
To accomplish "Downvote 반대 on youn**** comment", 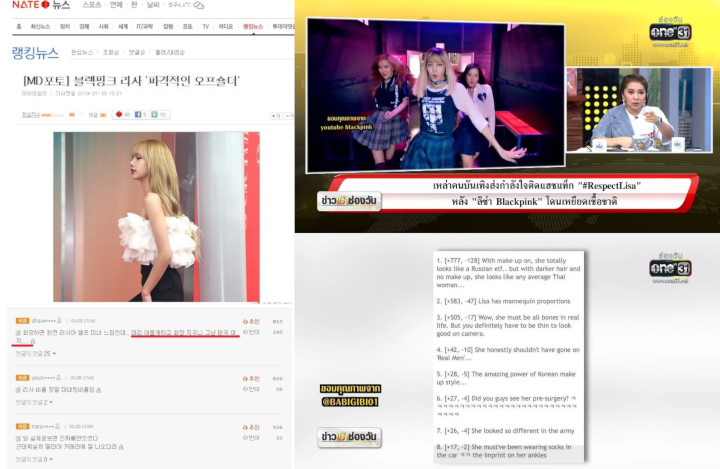I will (251, 389).
